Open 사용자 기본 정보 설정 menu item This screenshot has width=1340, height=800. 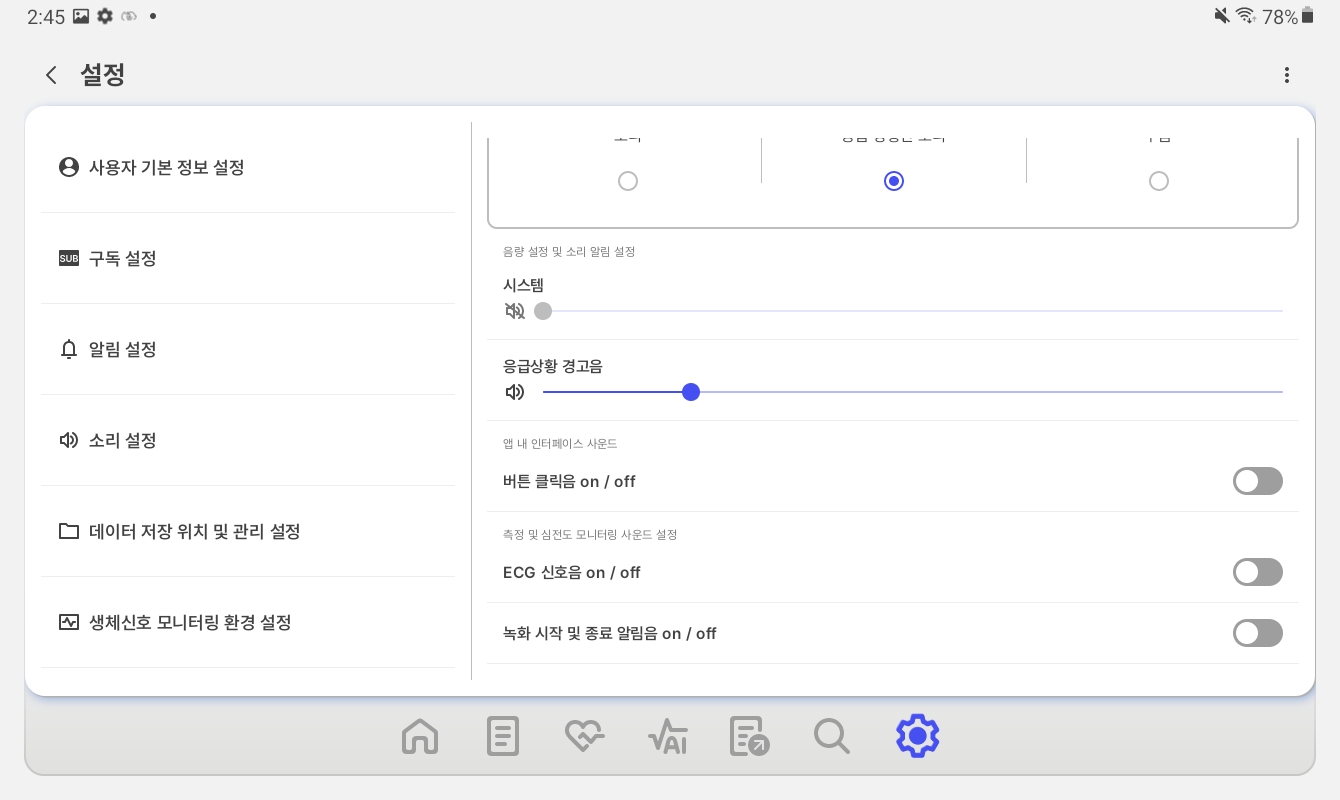click(248, 167)
